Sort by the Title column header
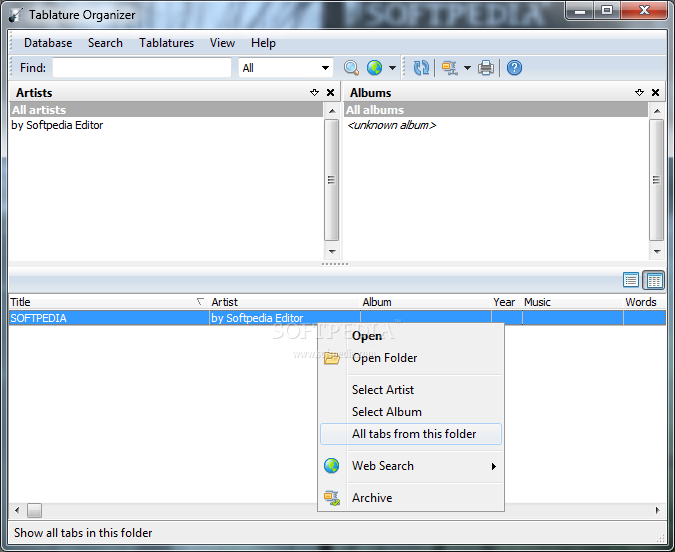 108,302
